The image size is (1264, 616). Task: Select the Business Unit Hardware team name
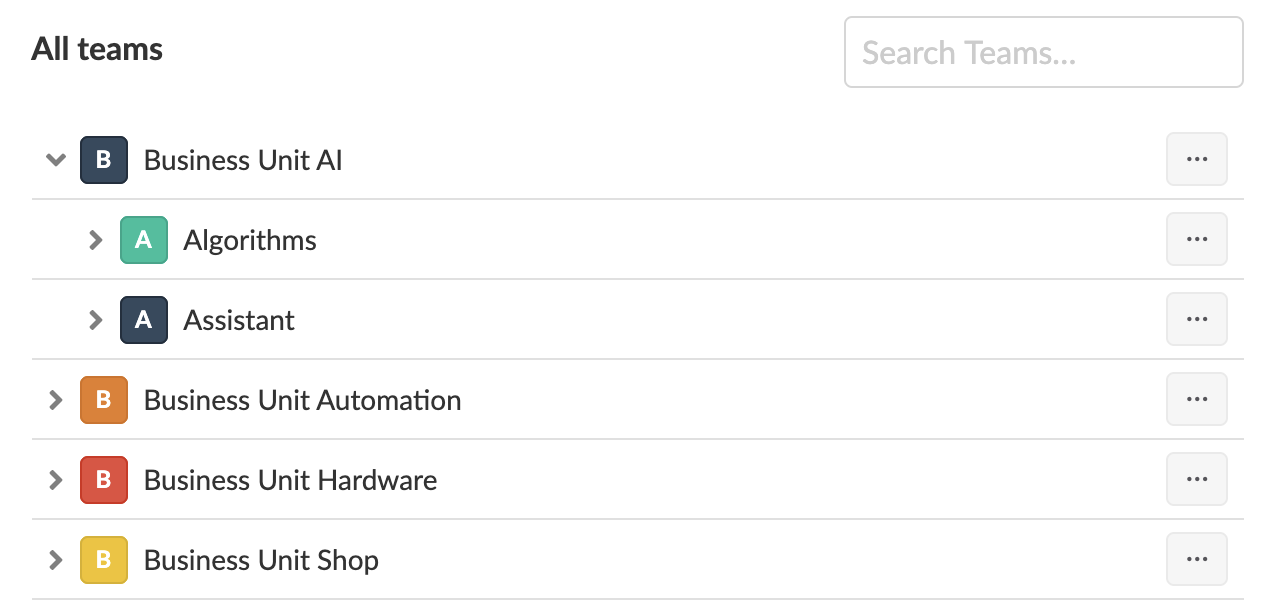point(291,480)
